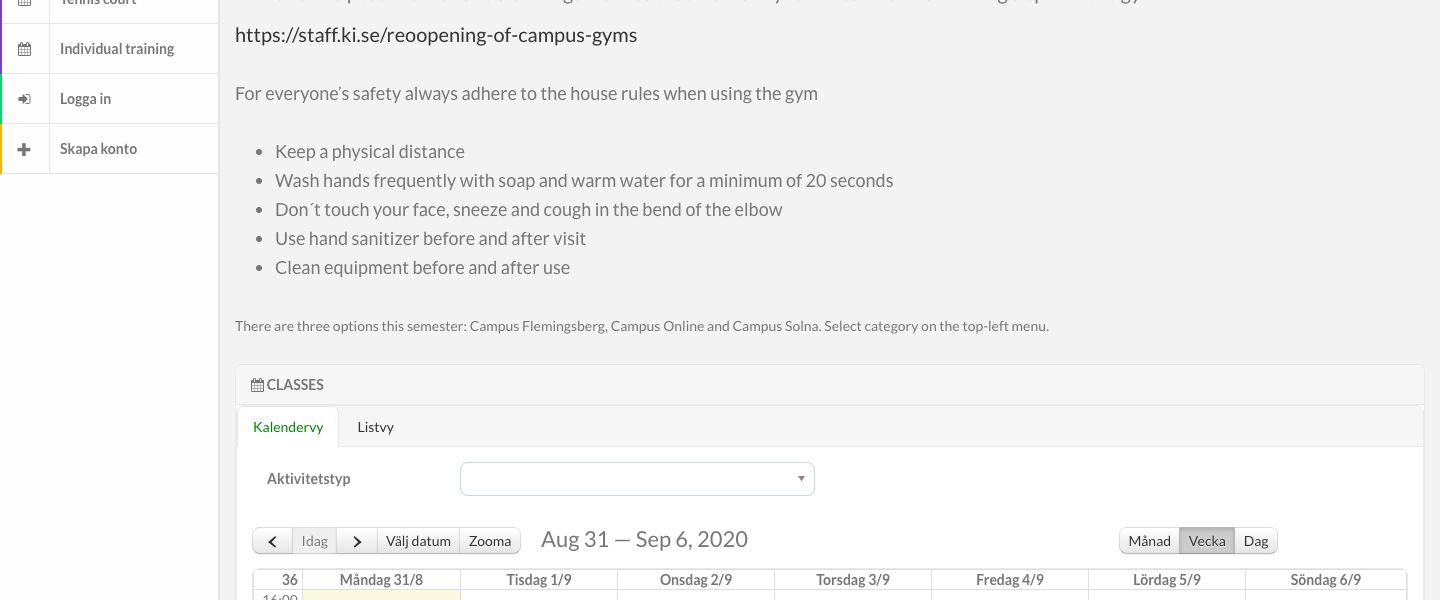Switch to the Listvy tab
The width and height of the screenshot is (1440, 600).
tap(375, 427)
